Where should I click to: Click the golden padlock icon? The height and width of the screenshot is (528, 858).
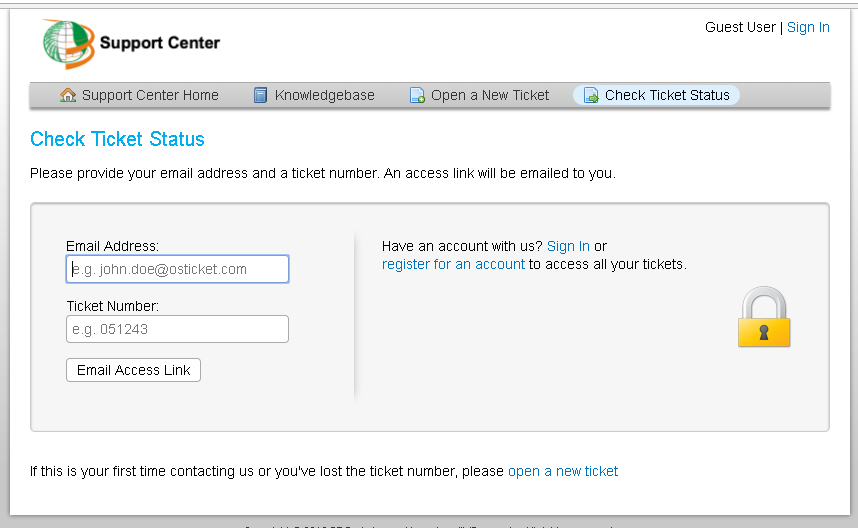(x=764, y=318)
